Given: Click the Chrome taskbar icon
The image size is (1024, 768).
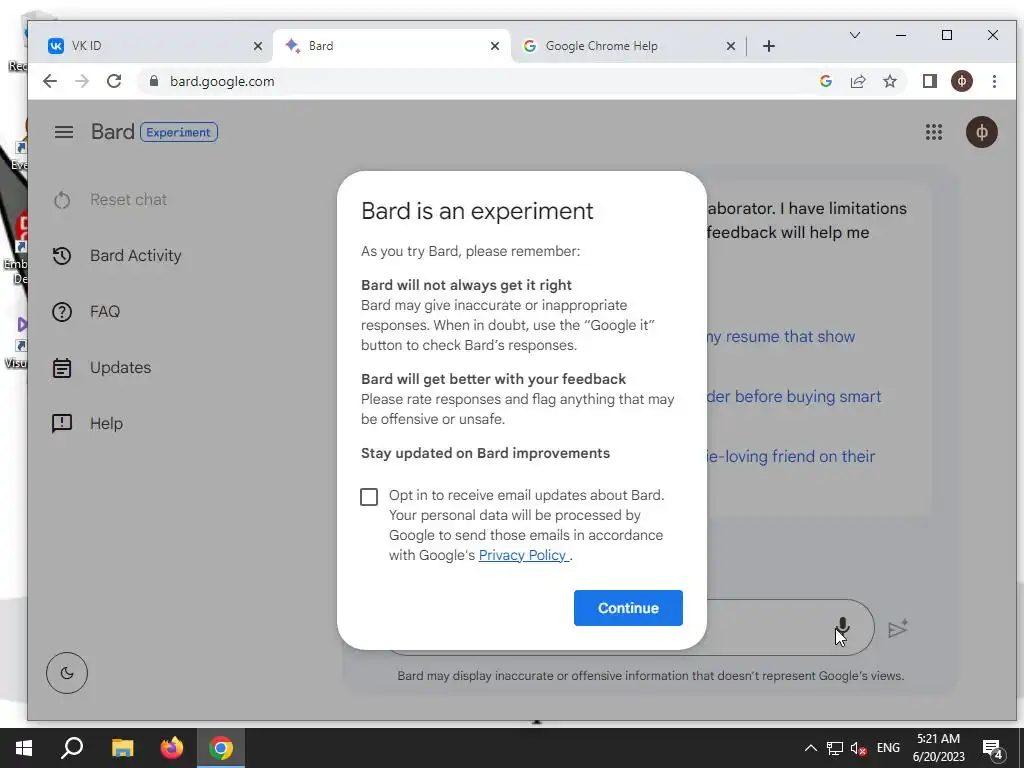Looking at the screenshot, I should coord(221,748).
